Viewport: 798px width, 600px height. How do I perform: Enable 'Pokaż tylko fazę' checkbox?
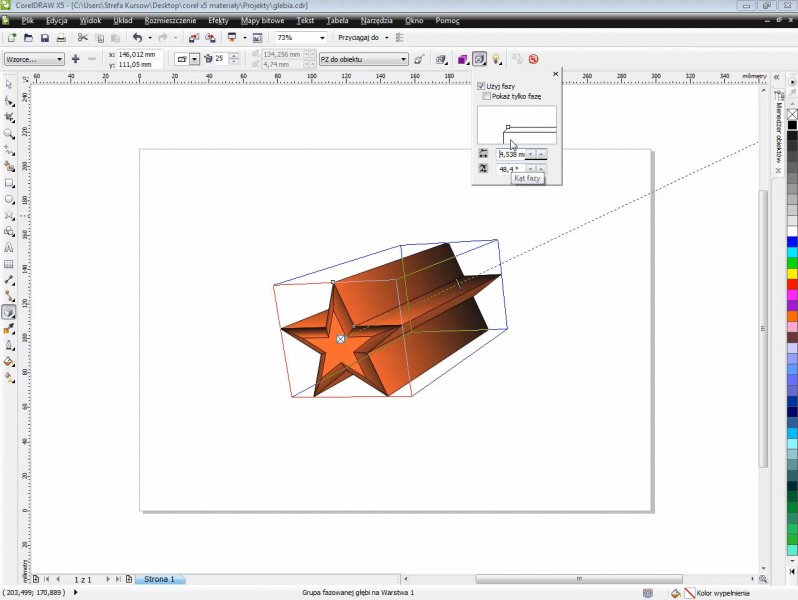[x=487, y=97]
